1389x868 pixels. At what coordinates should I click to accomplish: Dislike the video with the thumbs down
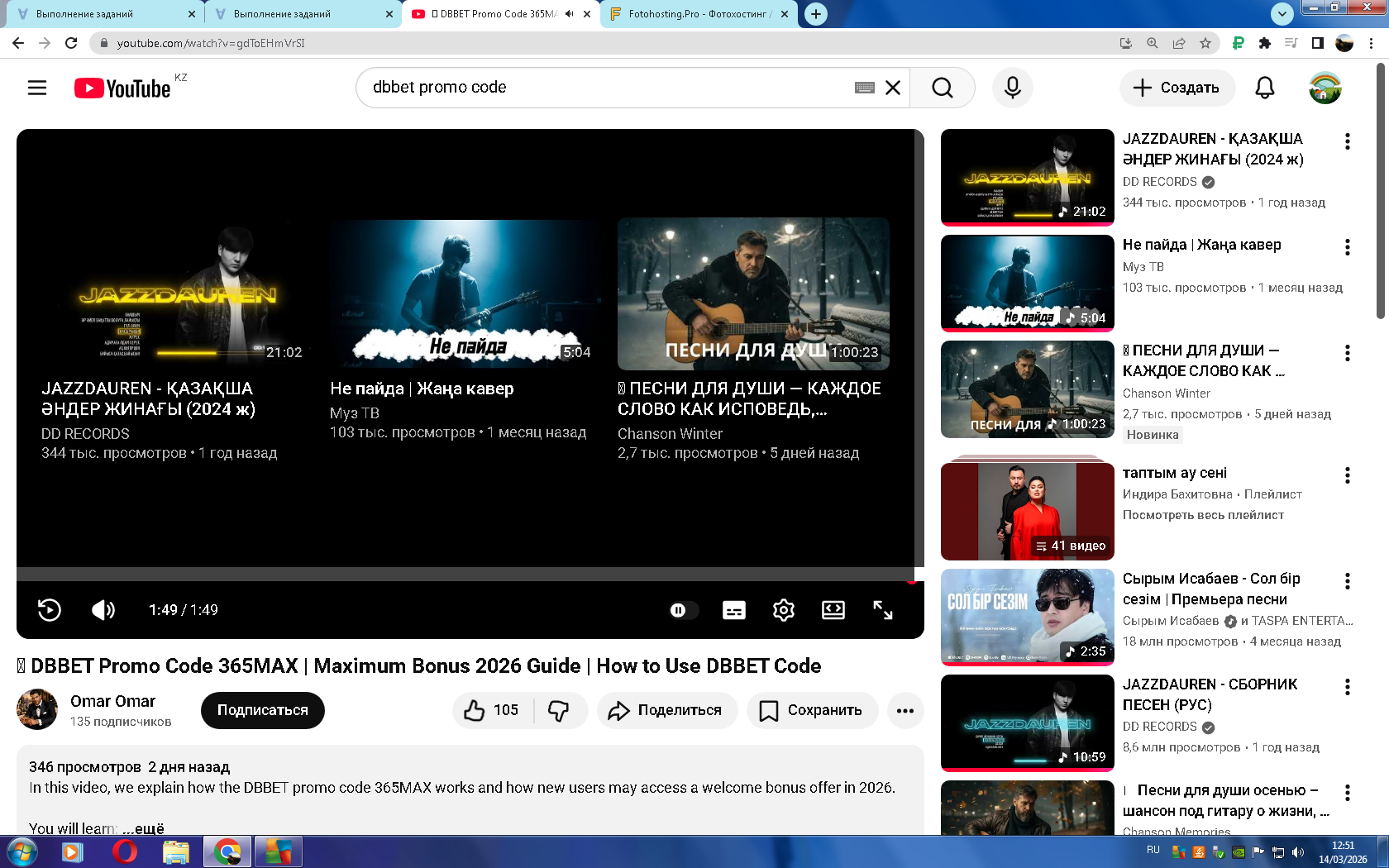tap(559, 710)
